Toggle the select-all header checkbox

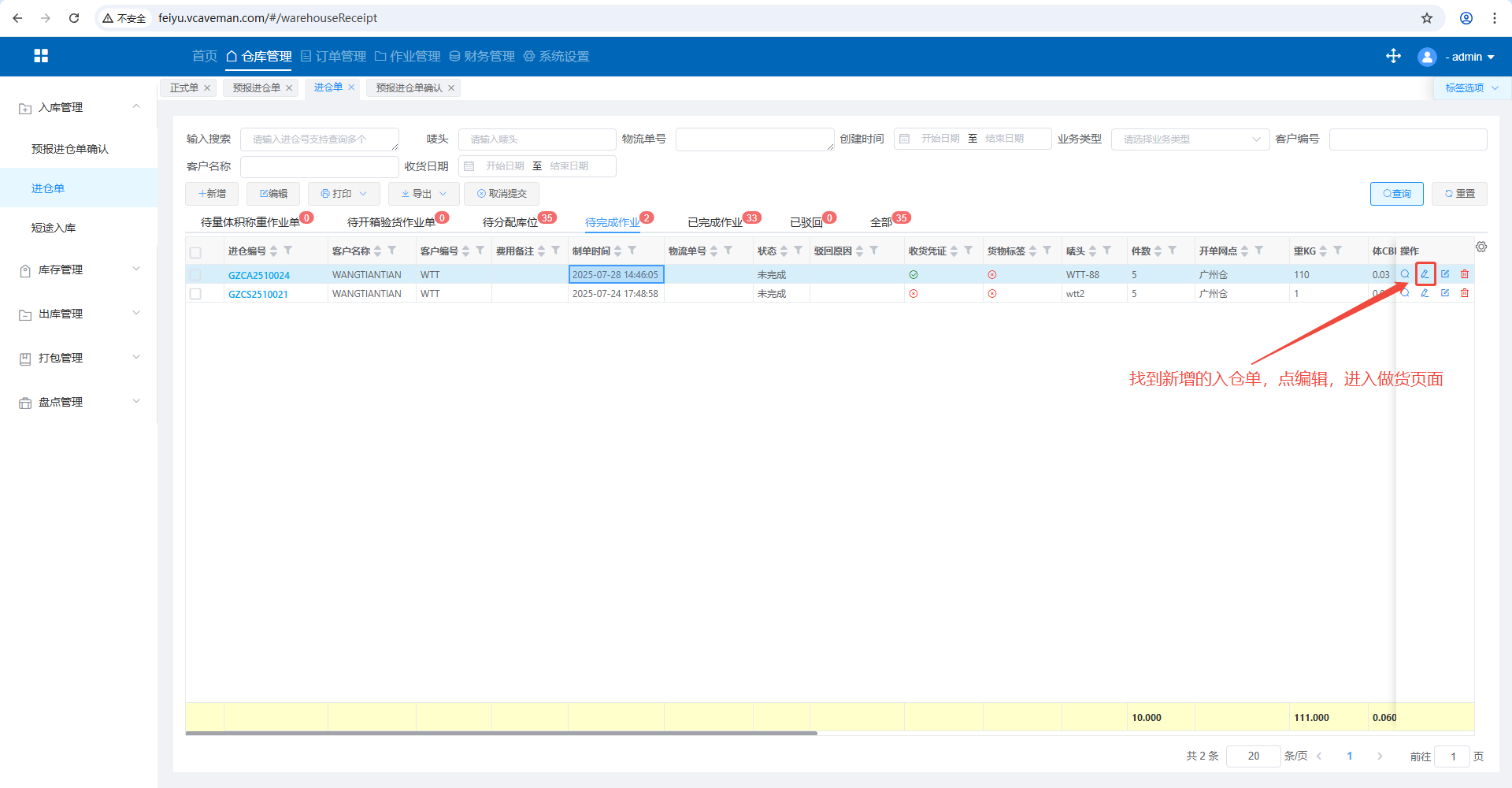[195, 252]
